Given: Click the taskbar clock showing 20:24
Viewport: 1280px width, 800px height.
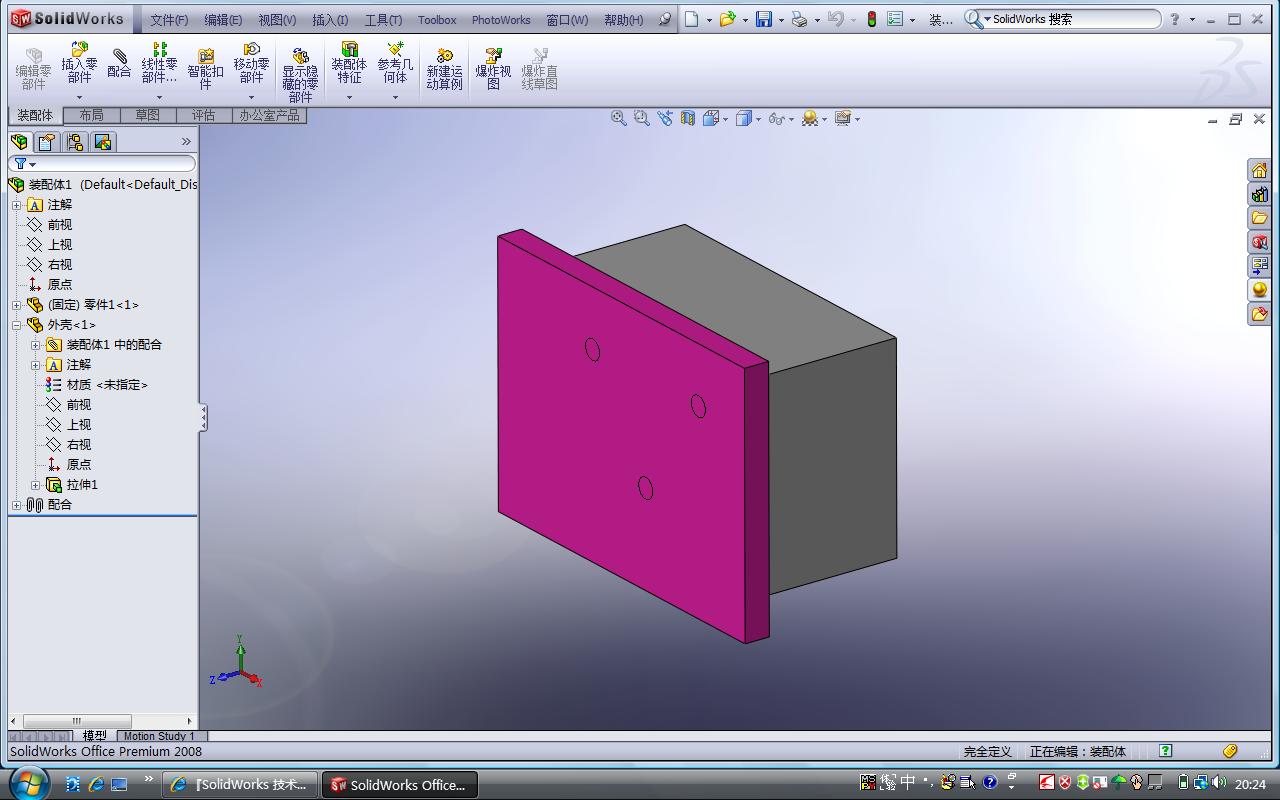Looking at the screenshot, I should point(1250,785).
